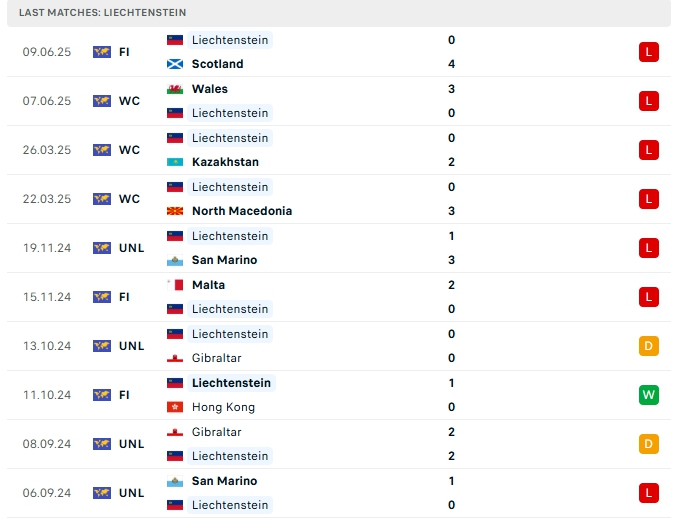Click the world map icon beside 09.06.25
This screenshot has height=522, width=683.
(102, 52)
